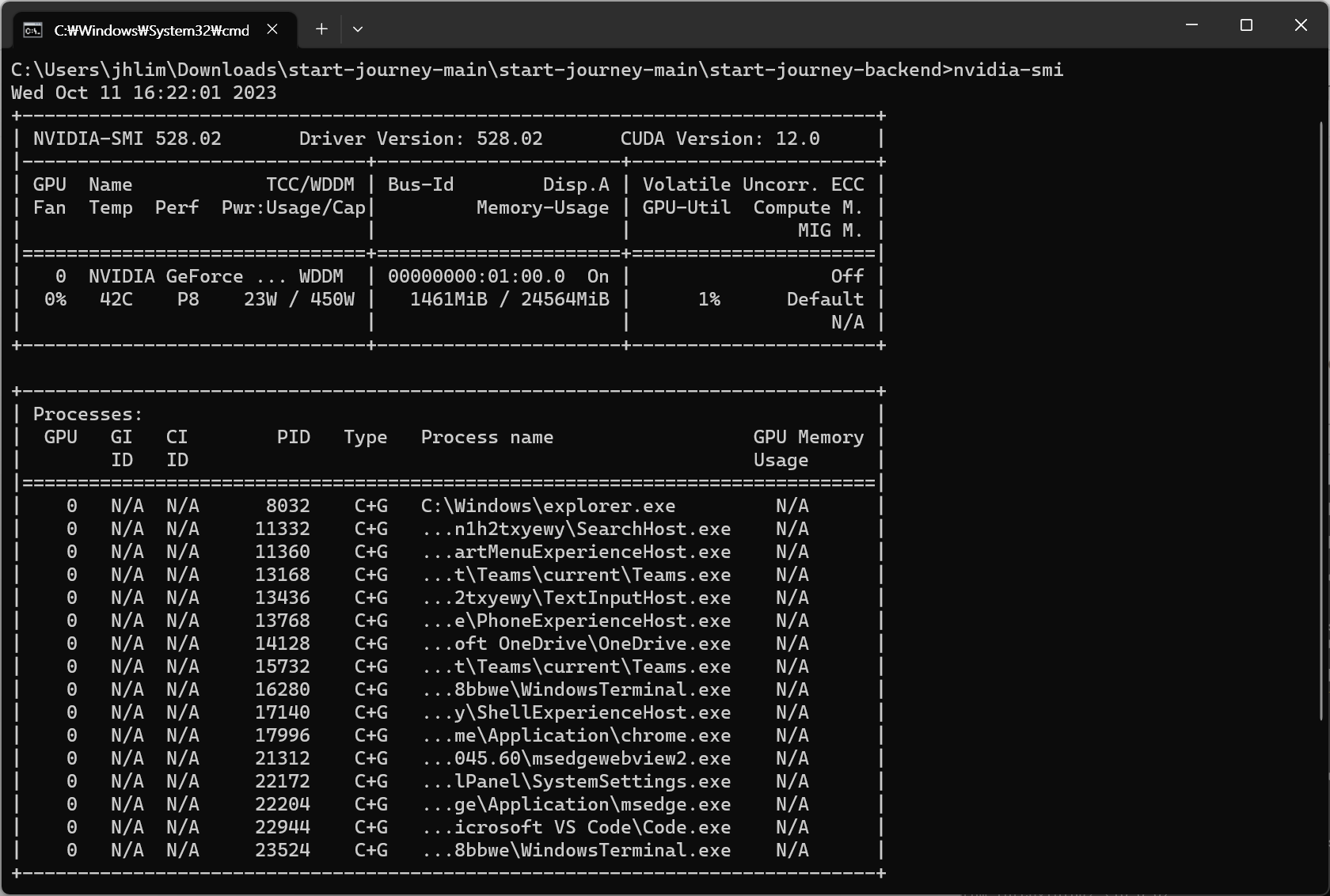The width and height of the screenshot is (1330, 896).
Task: Click the timestamp Wed Oct 11 16:22:01 2023
Action: click(x=144, y=93)
